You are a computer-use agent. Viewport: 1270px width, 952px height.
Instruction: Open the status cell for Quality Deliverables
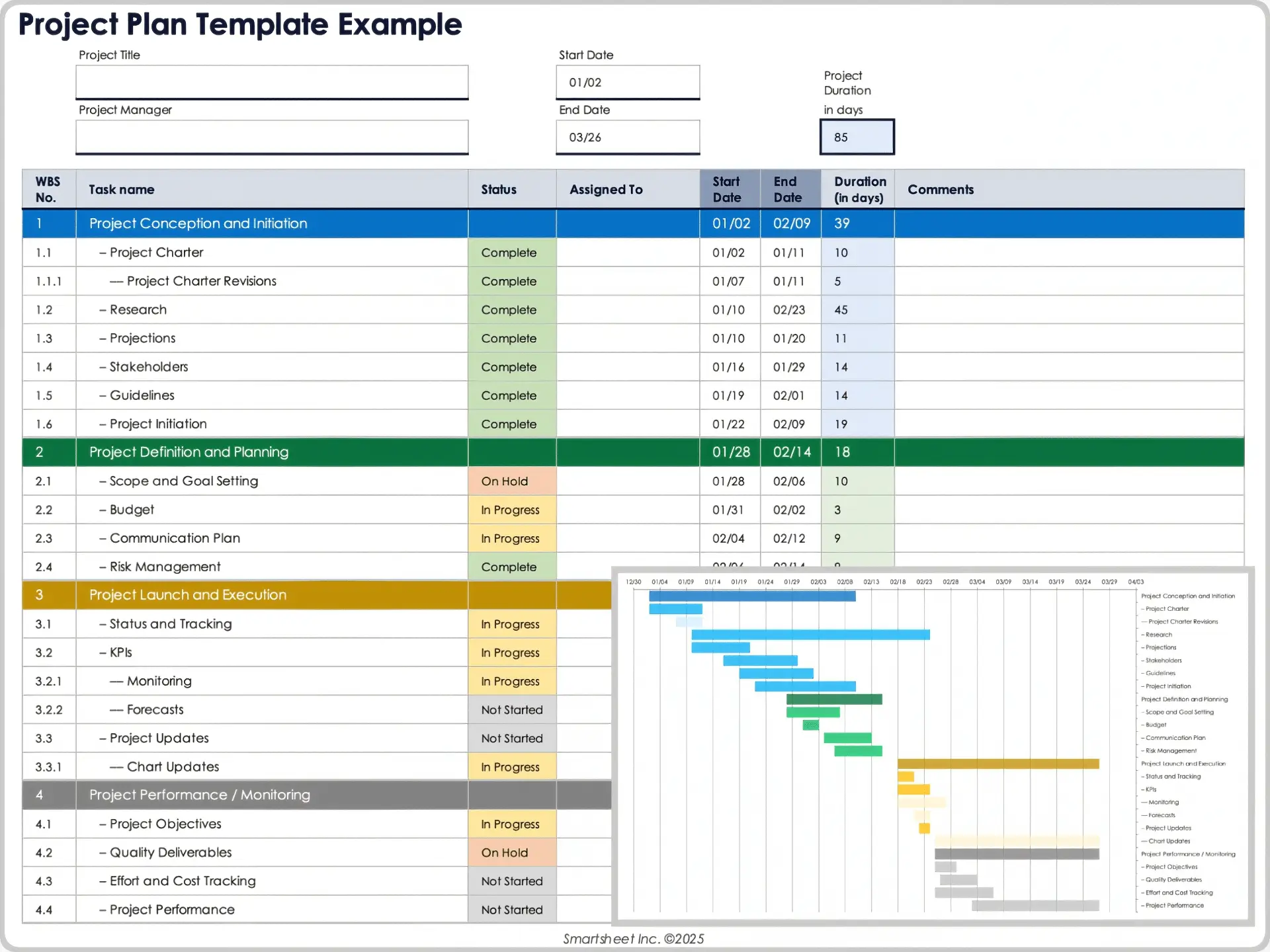tap(511, 853)
